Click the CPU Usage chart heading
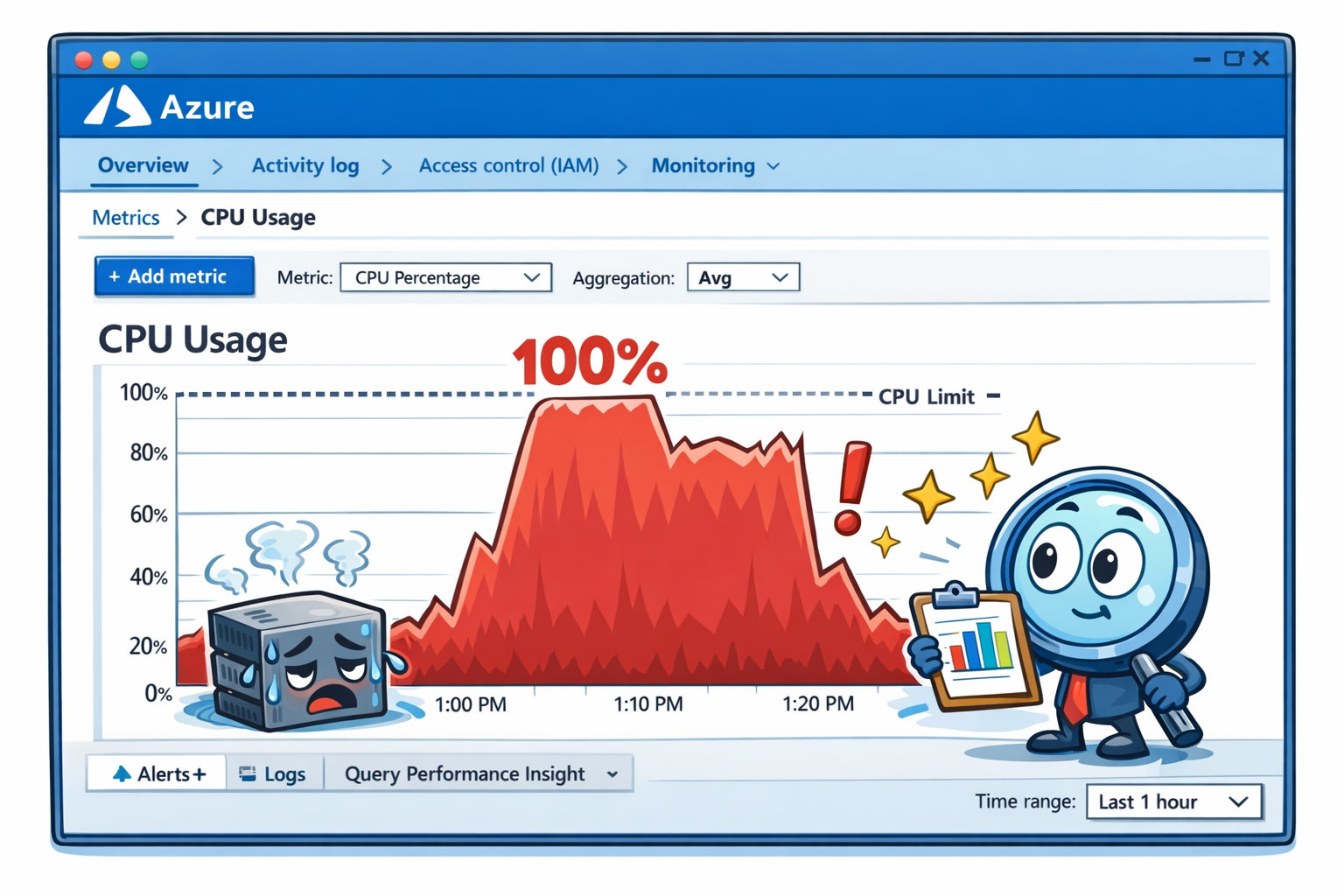 (192, 339)
